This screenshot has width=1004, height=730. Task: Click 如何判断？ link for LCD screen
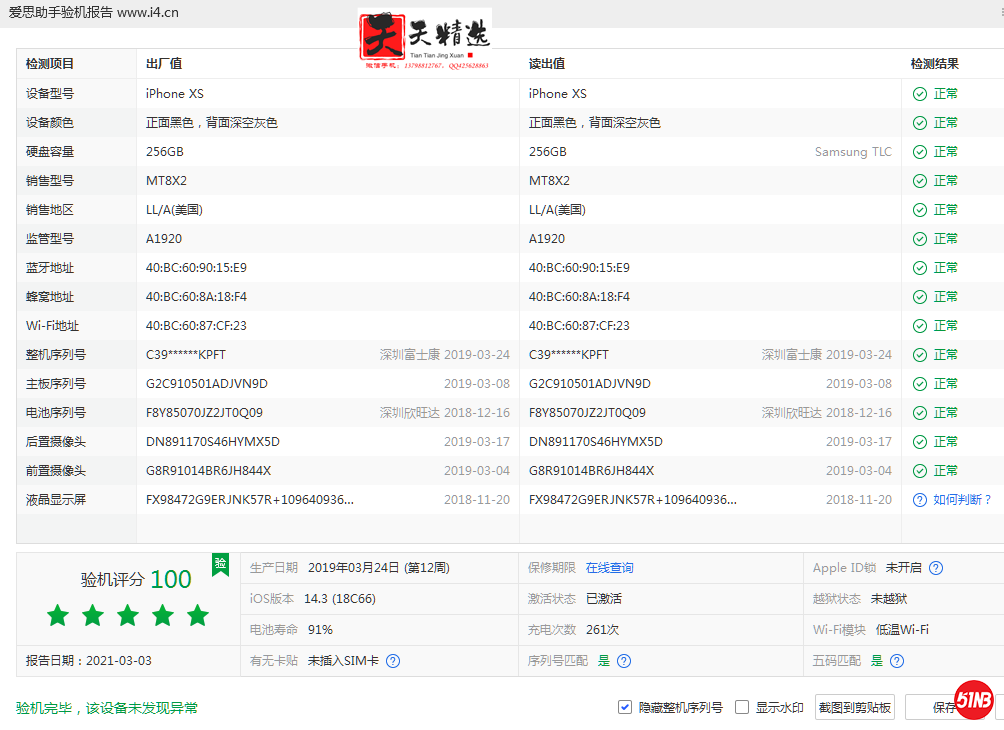click(x=962, y=500)
